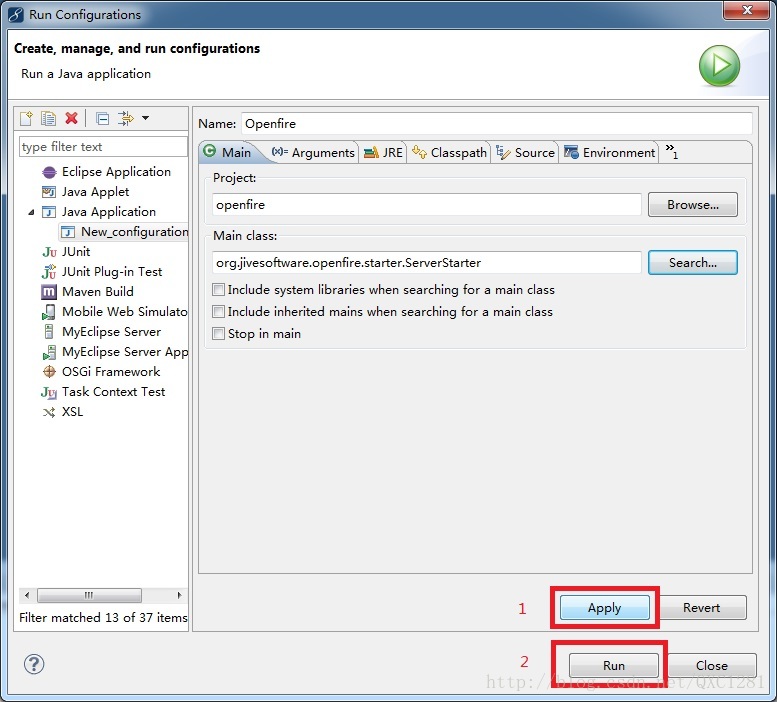The height and width of the screenshot is (702, 777).
Task: Click the Main class text field
Action: pos(427,263)
